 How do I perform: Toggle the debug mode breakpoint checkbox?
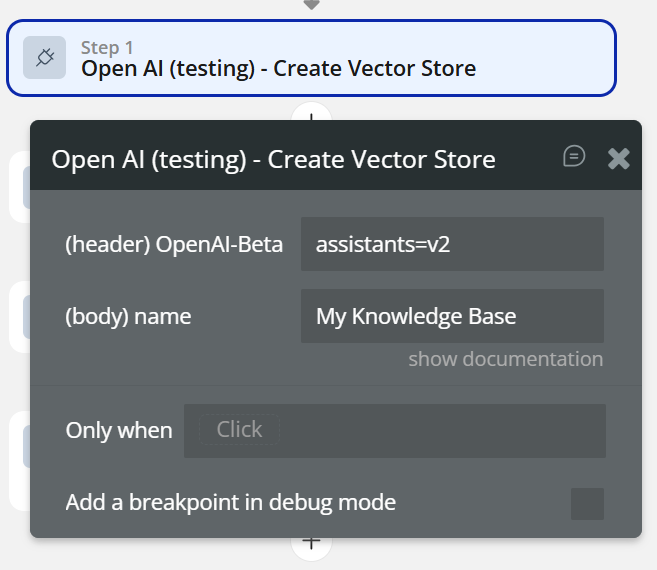(587, 503)
